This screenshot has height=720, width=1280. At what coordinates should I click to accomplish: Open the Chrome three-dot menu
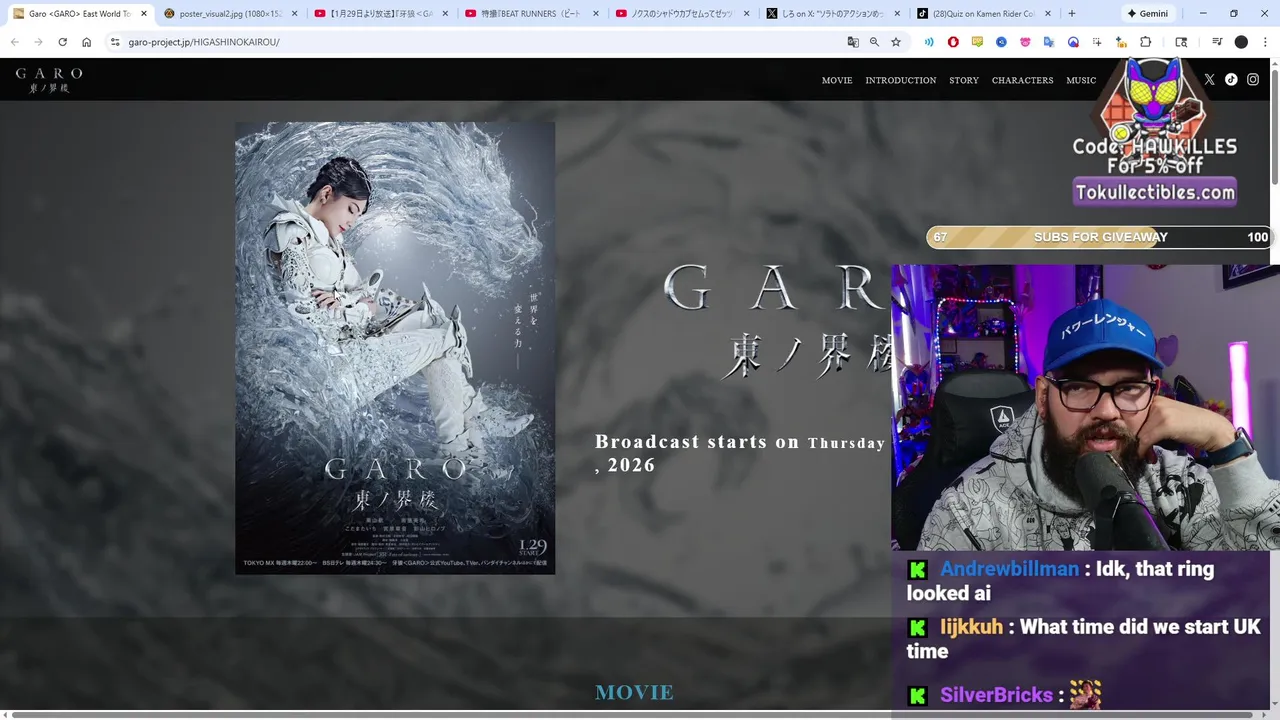pos(1266,42)
